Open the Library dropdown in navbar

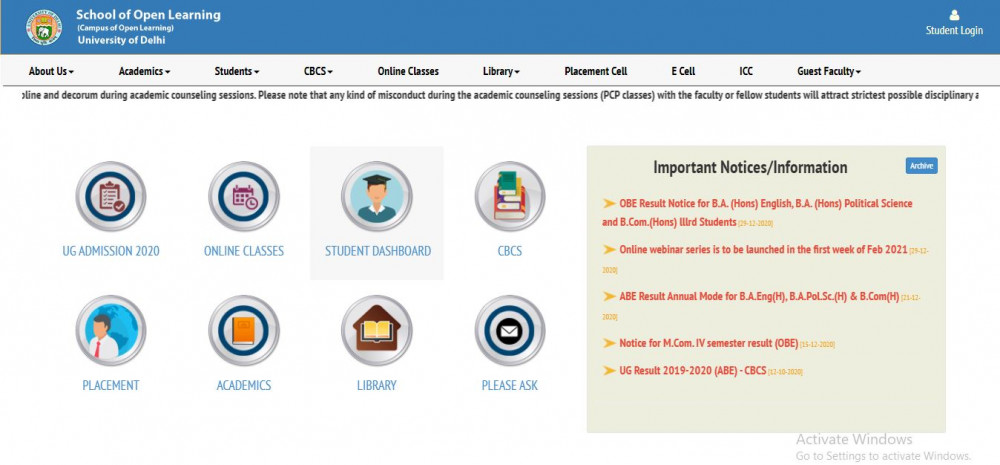tap(501, 71)
